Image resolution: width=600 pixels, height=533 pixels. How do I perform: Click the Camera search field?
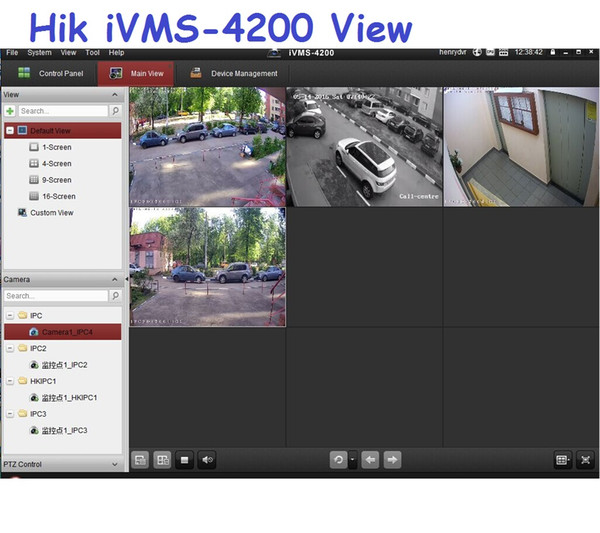point(56,296)
